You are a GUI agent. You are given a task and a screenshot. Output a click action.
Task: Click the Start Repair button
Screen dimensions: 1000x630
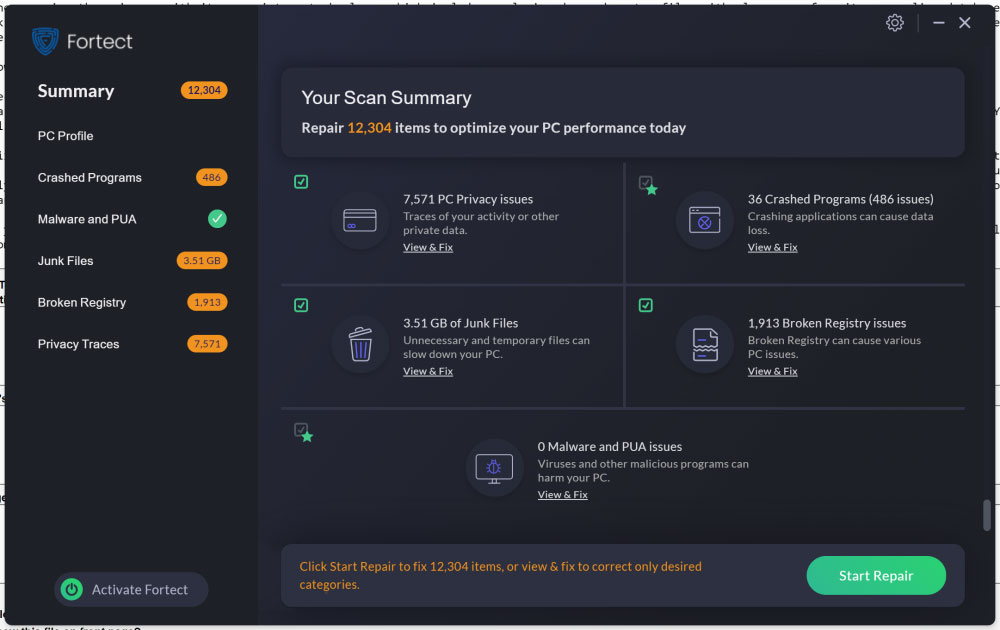click(x=876, y=575)
